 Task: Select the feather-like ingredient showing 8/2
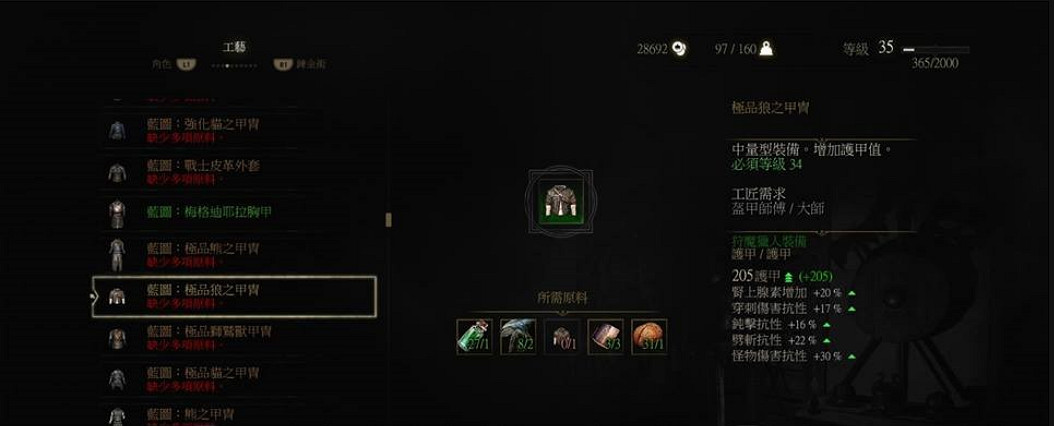click(518, 337)
